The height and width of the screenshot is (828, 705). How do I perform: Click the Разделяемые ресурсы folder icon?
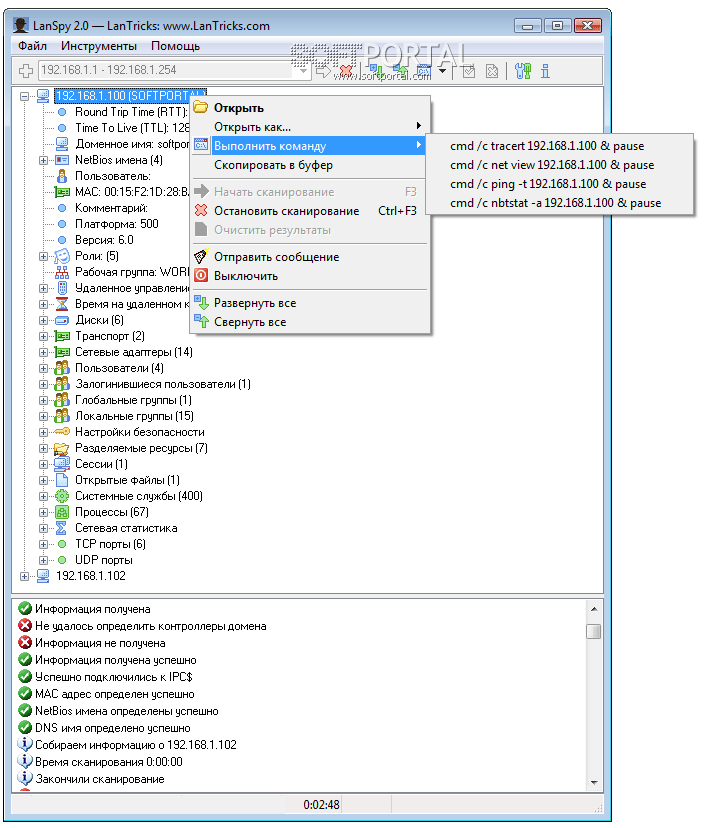point(62,448)
